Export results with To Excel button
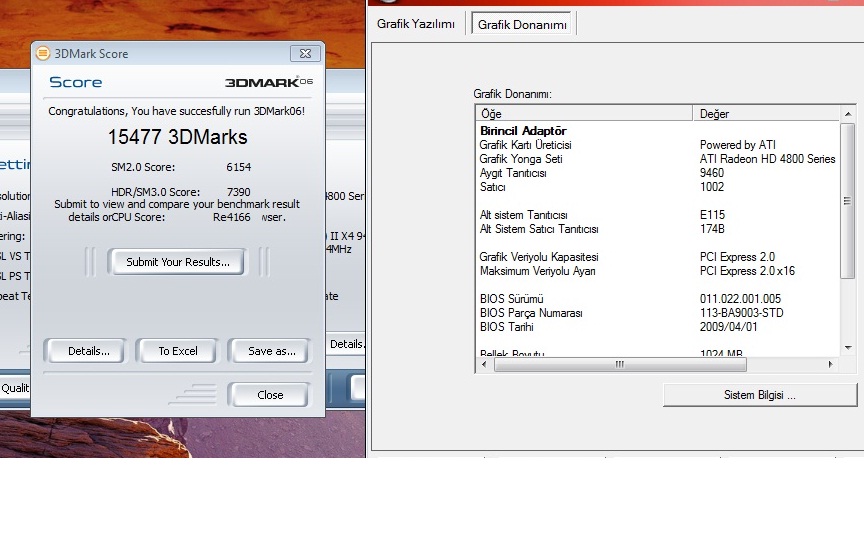 177,351
